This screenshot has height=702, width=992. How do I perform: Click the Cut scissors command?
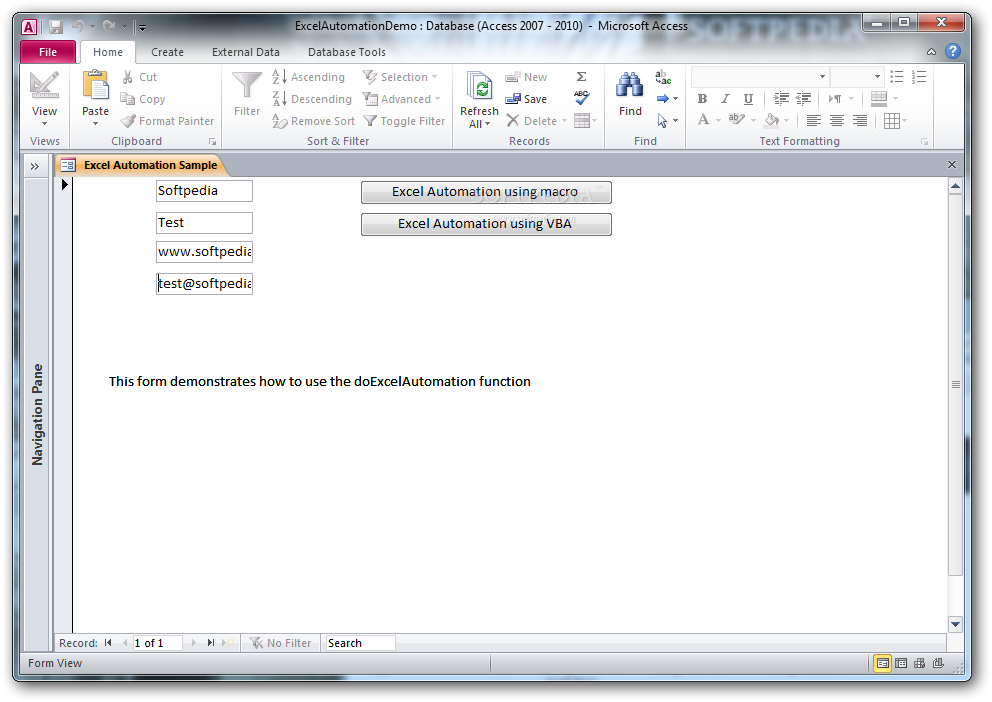point(139,77)
